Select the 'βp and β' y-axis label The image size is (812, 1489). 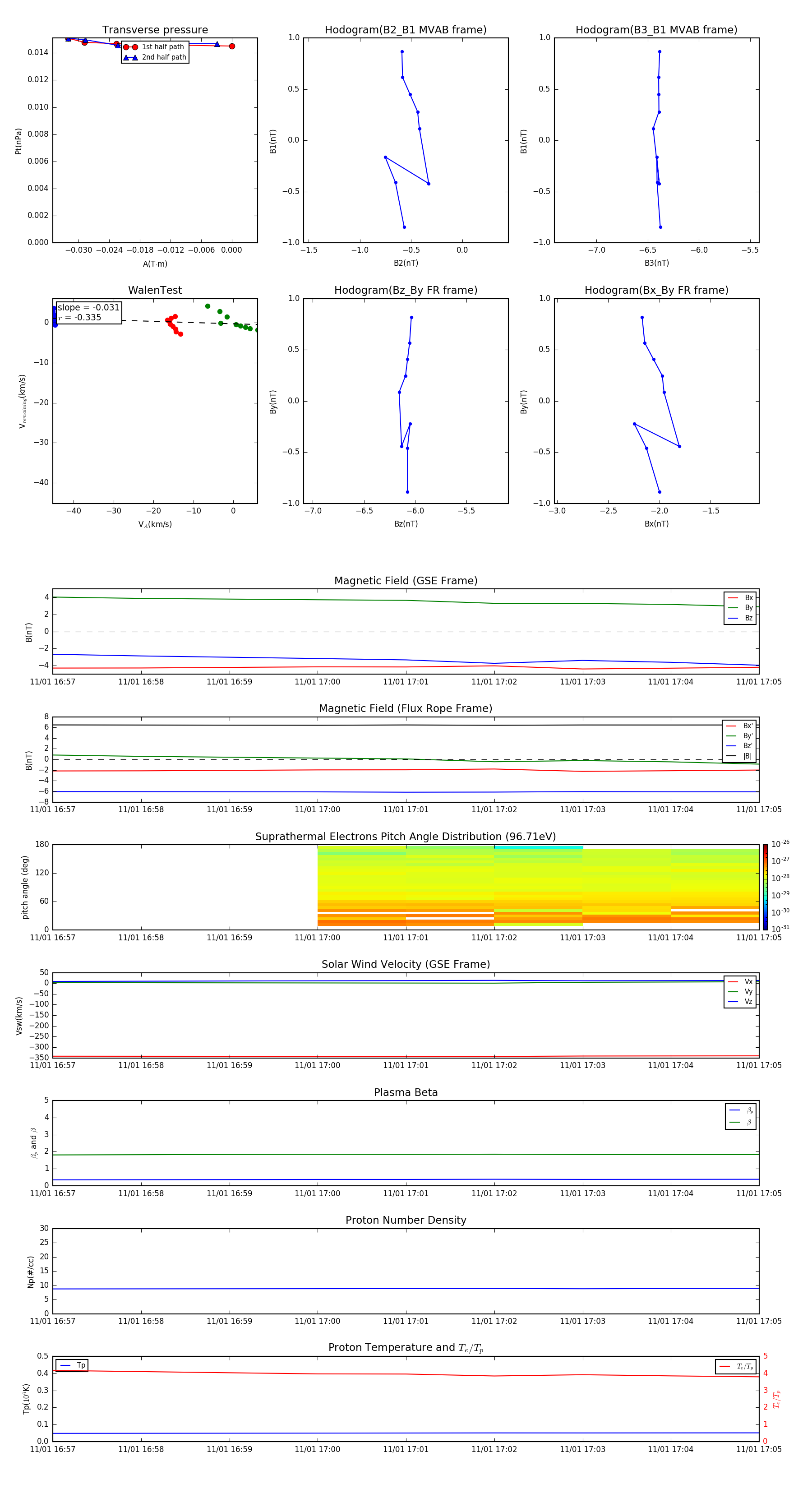click(x=33, y=1143)
